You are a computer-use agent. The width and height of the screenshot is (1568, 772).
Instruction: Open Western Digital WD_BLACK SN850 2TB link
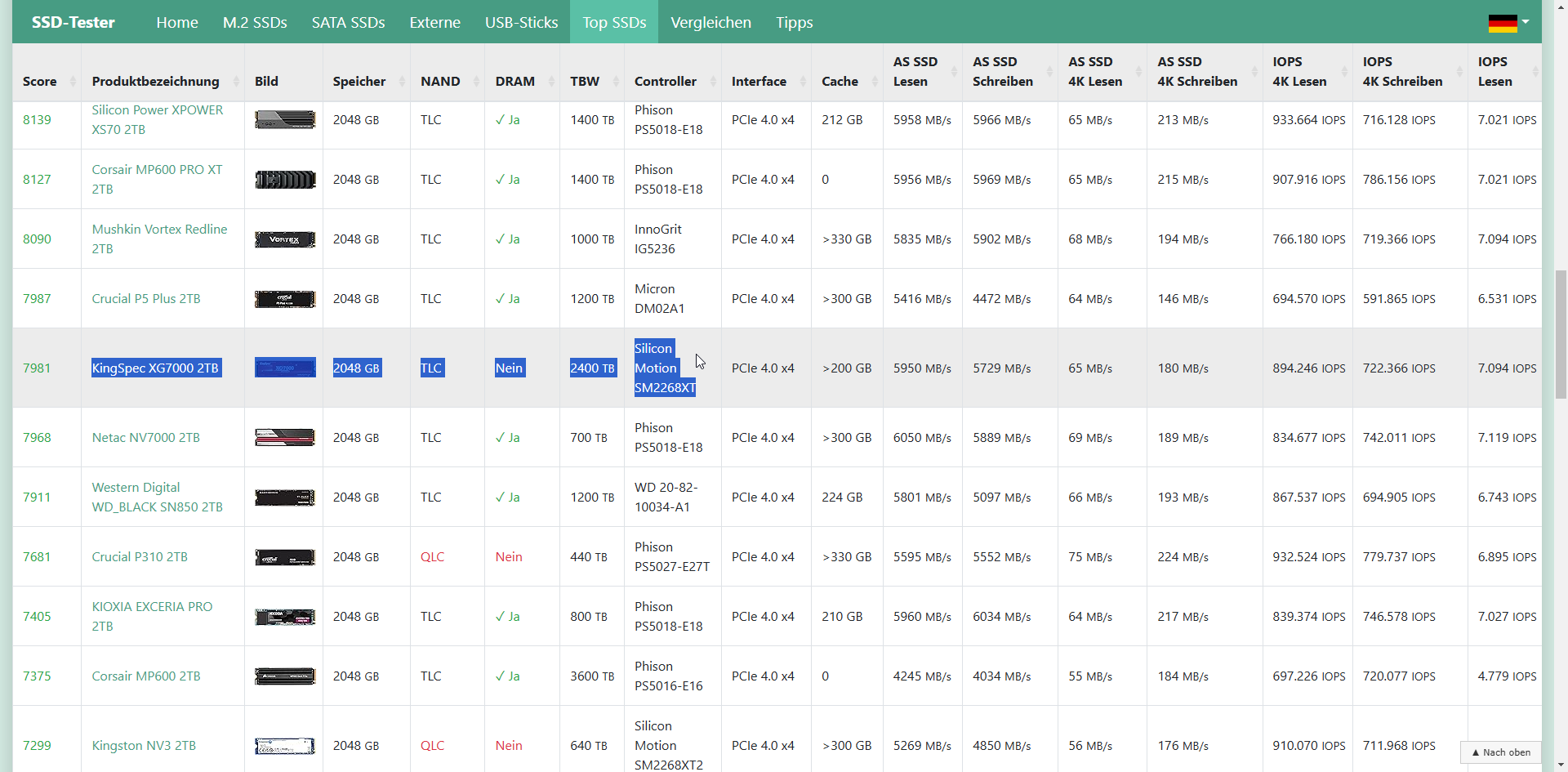[157, 498]
